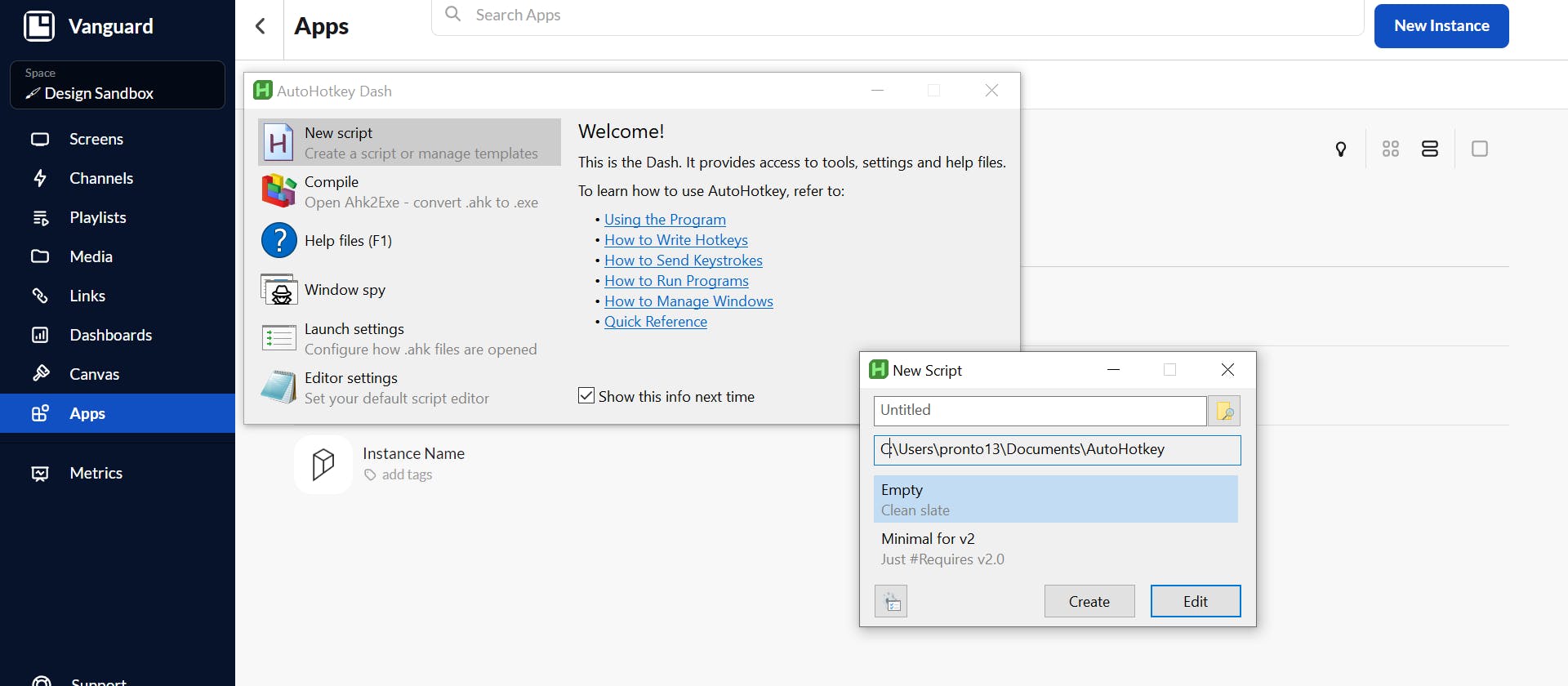Screen dimensions: 1568x686
Task: Click the Channels lightning bolt icon
Action: pyautogui.click(x=40, y=178)
